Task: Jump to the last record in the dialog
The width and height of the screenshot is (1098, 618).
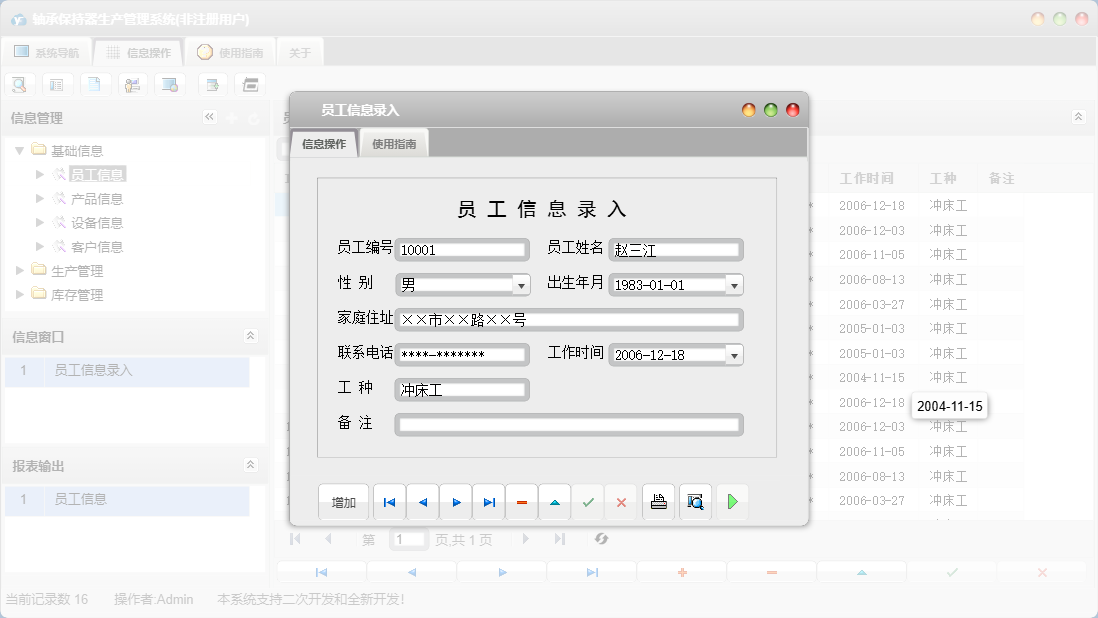Action: click(488, 502)
